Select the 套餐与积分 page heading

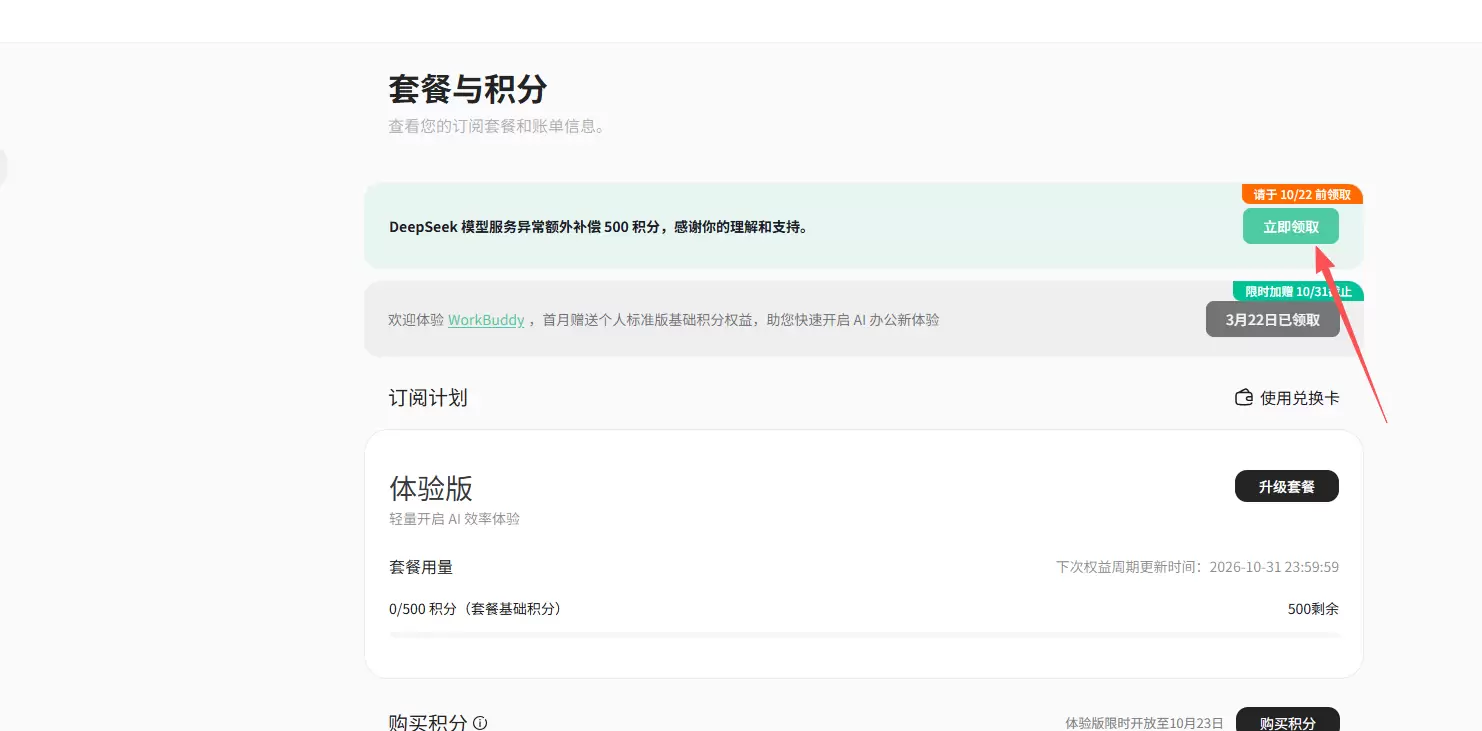[468, 89]
